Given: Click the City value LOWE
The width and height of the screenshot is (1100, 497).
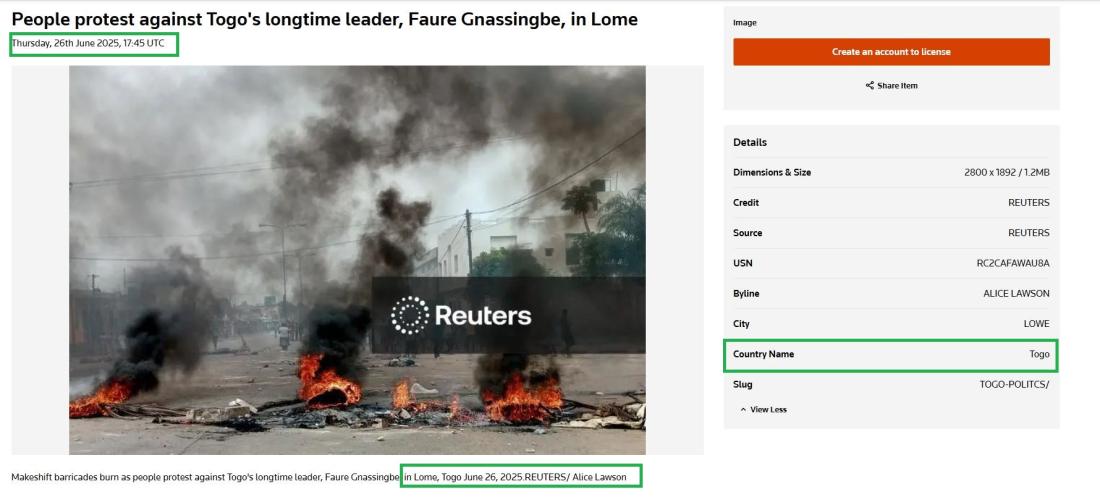Looking at the screenshot, I should [1036, 324].
